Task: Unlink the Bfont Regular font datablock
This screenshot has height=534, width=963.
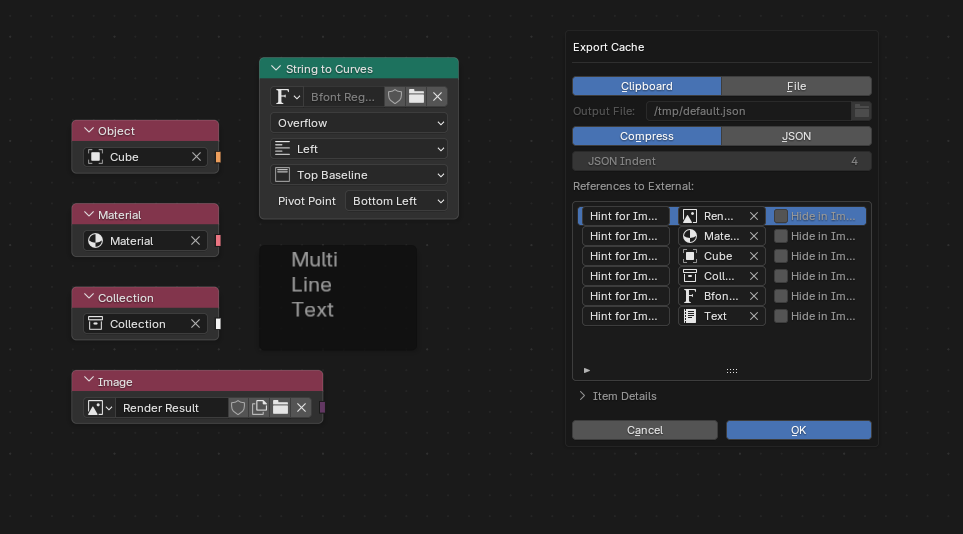Action: pos(437,97)
